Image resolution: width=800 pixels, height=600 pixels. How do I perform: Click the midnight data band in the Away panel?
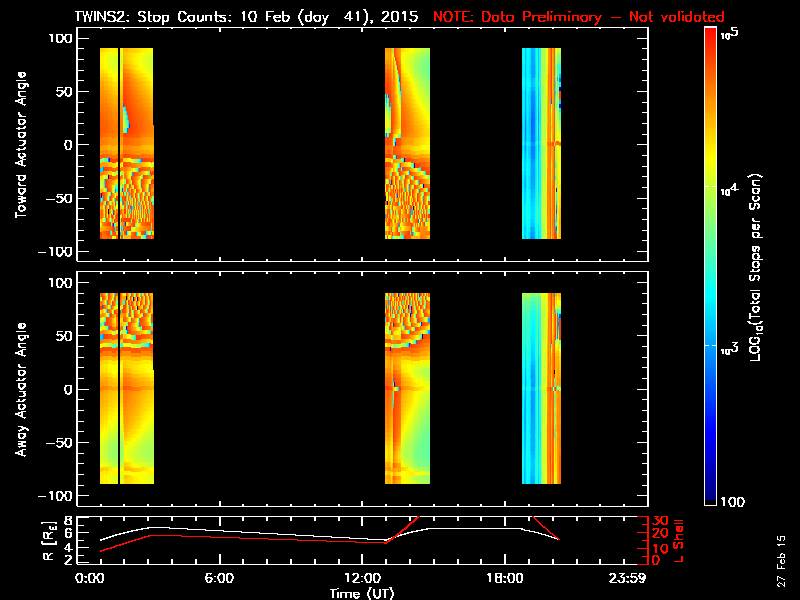click(127, 388)
